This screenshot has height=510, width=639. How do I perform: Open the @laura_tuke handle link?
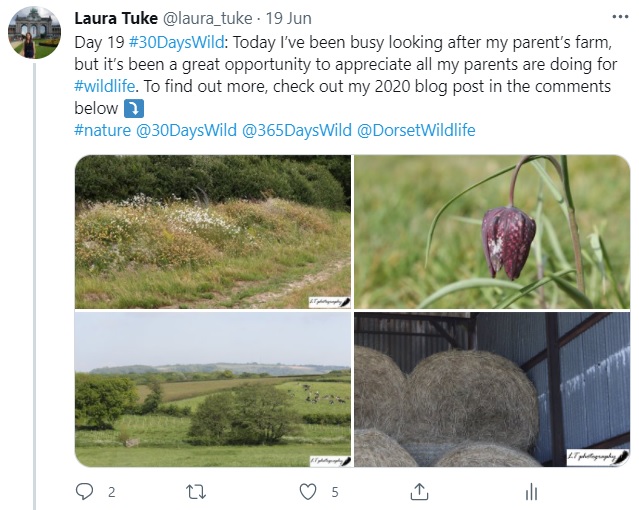point(211,19)
